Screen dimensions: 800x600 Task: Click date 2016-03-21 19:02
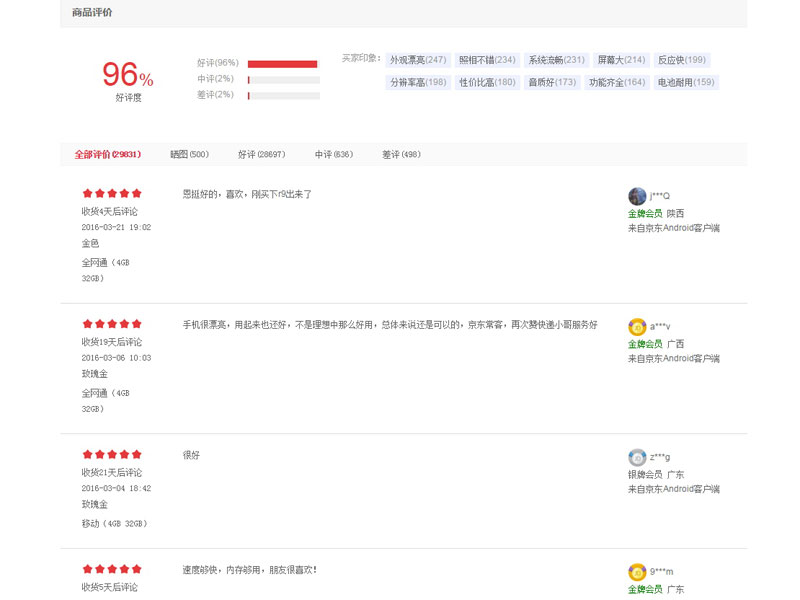click(x=116, y=228)
